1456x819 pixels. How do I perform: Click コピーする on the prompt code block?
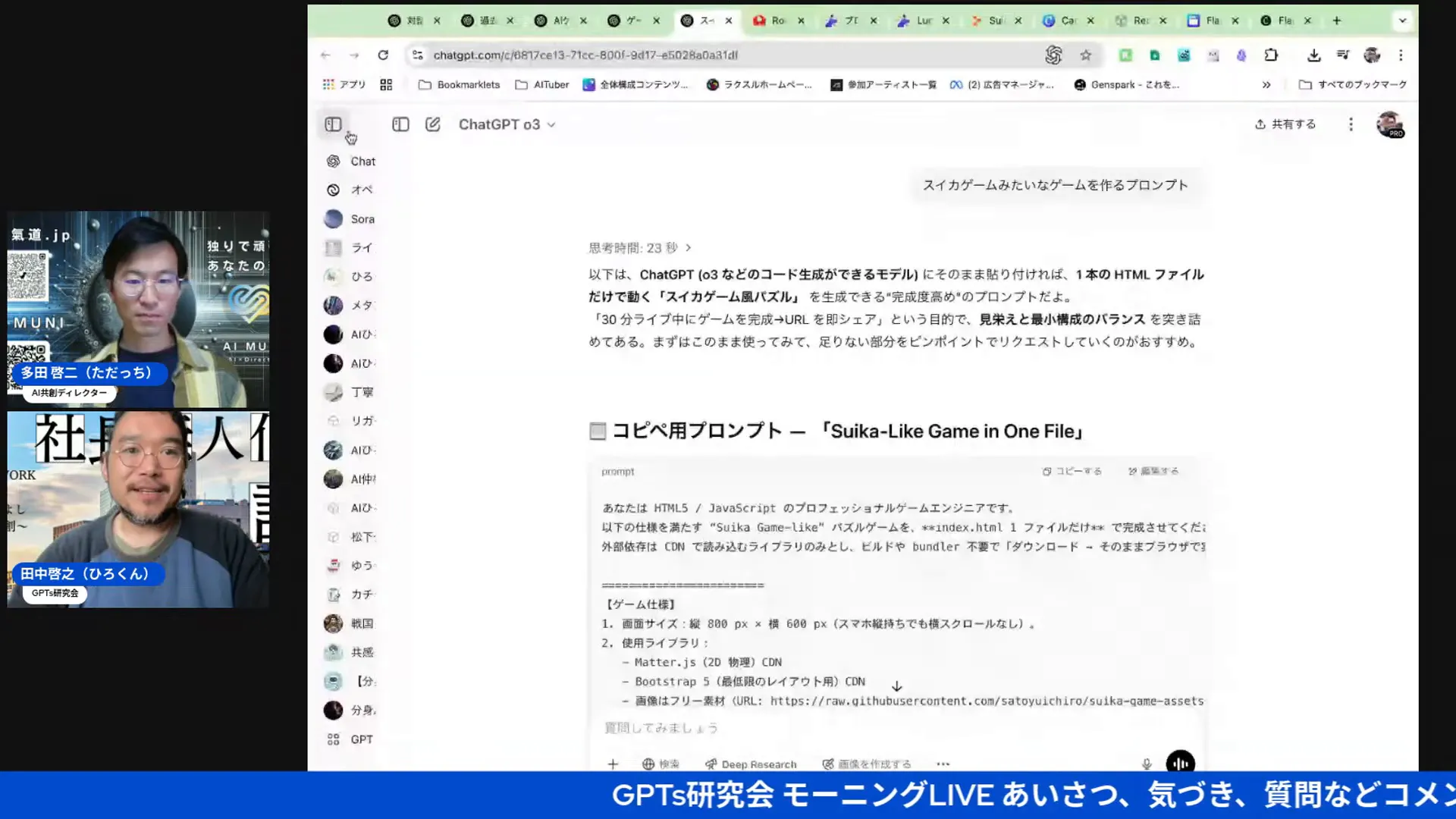(1072, 472)
